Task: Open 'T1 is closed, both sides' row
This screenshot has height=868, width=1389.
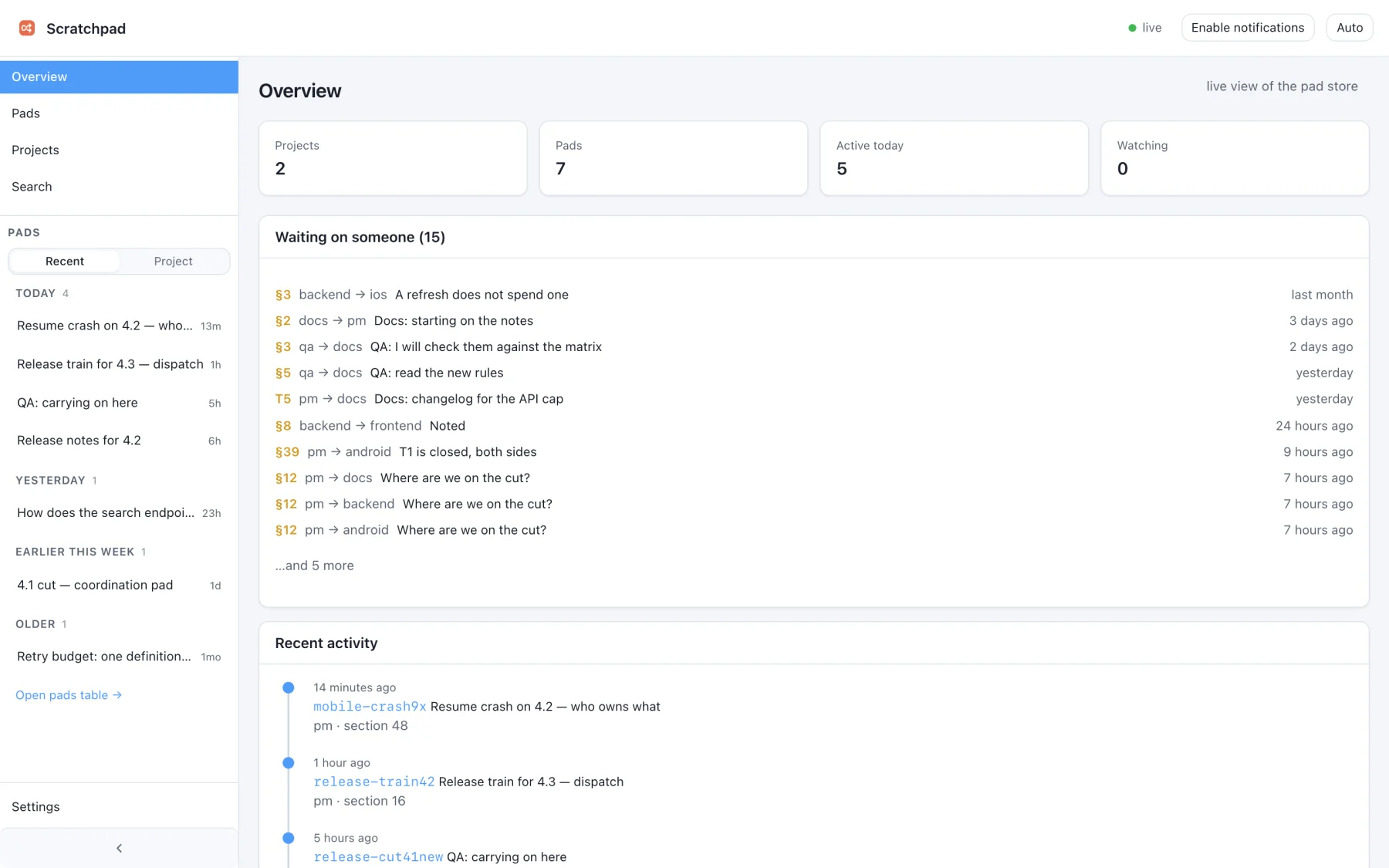Action: tap(814, 452)
